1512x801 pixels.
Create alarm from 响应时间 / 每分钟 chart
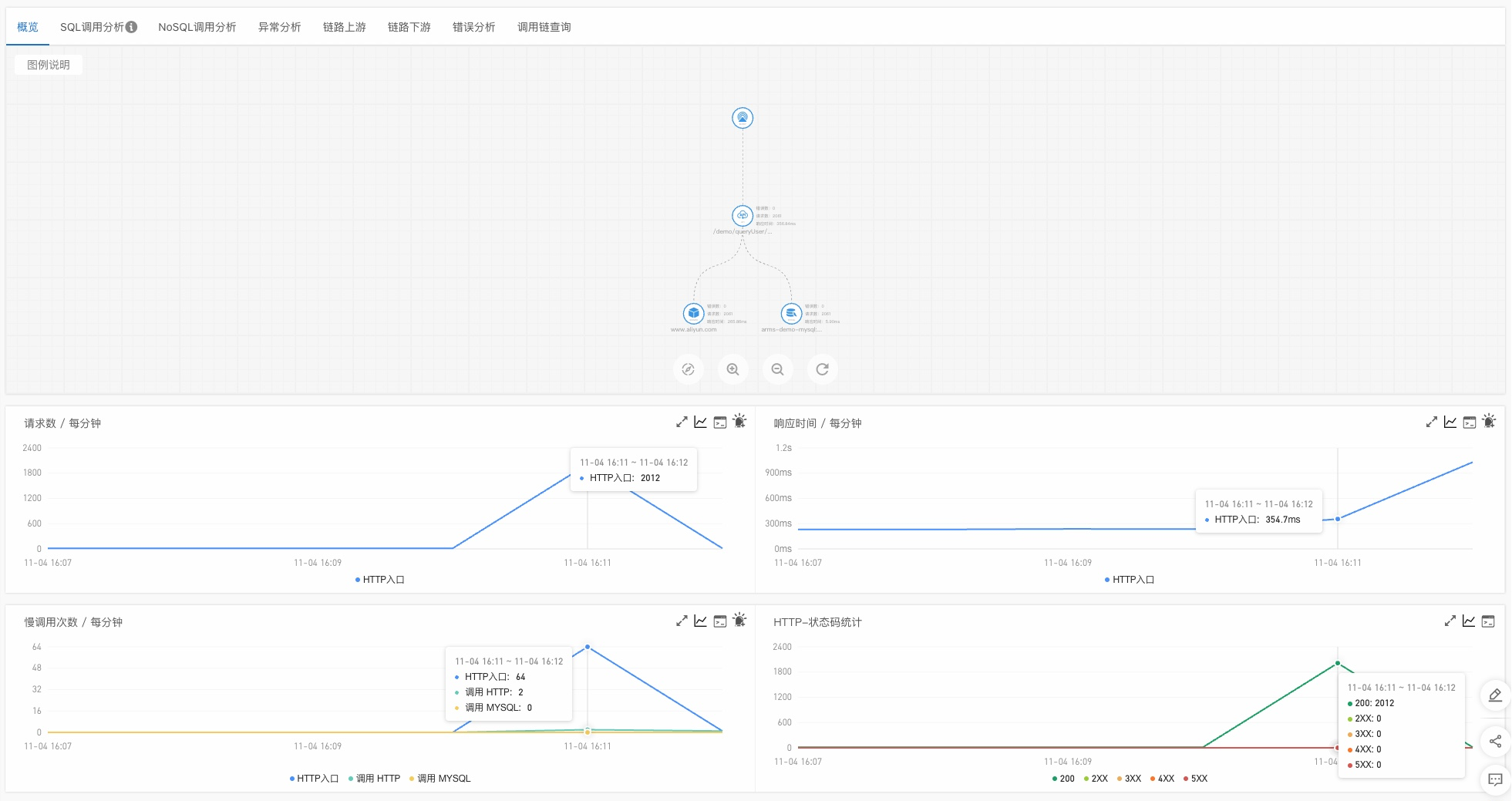point(1489,421)
